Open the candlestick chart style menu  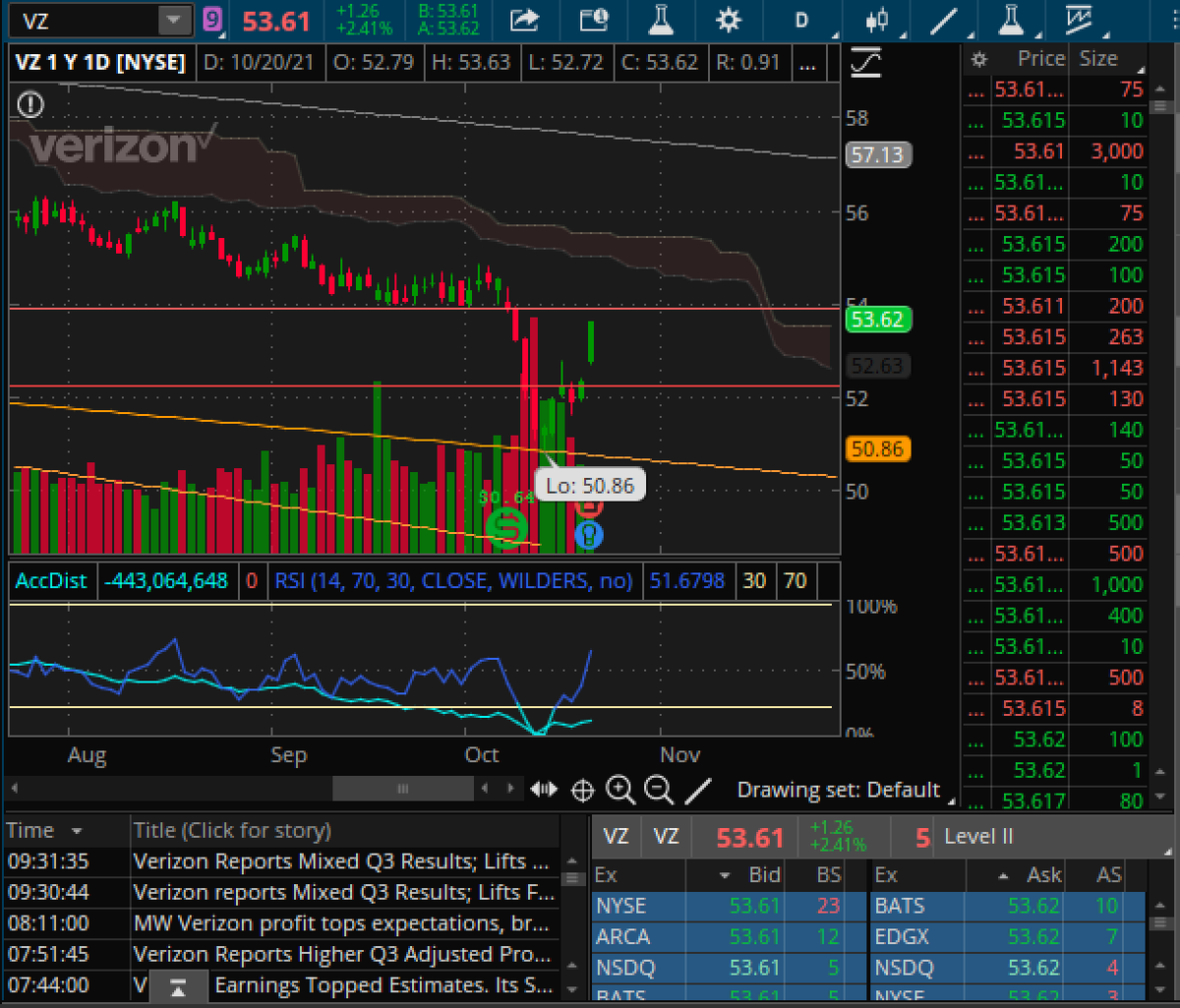(875, 20)
